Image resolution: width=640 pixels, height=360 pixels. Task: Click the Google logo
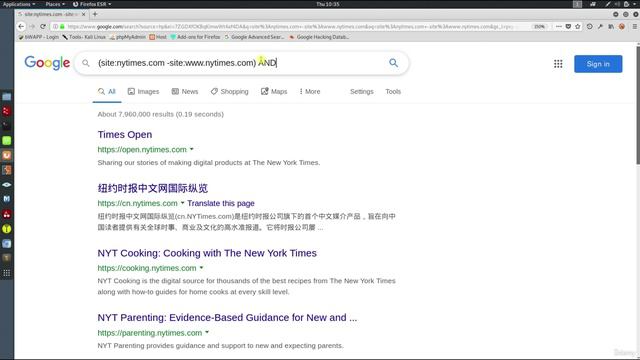point(47,63)
